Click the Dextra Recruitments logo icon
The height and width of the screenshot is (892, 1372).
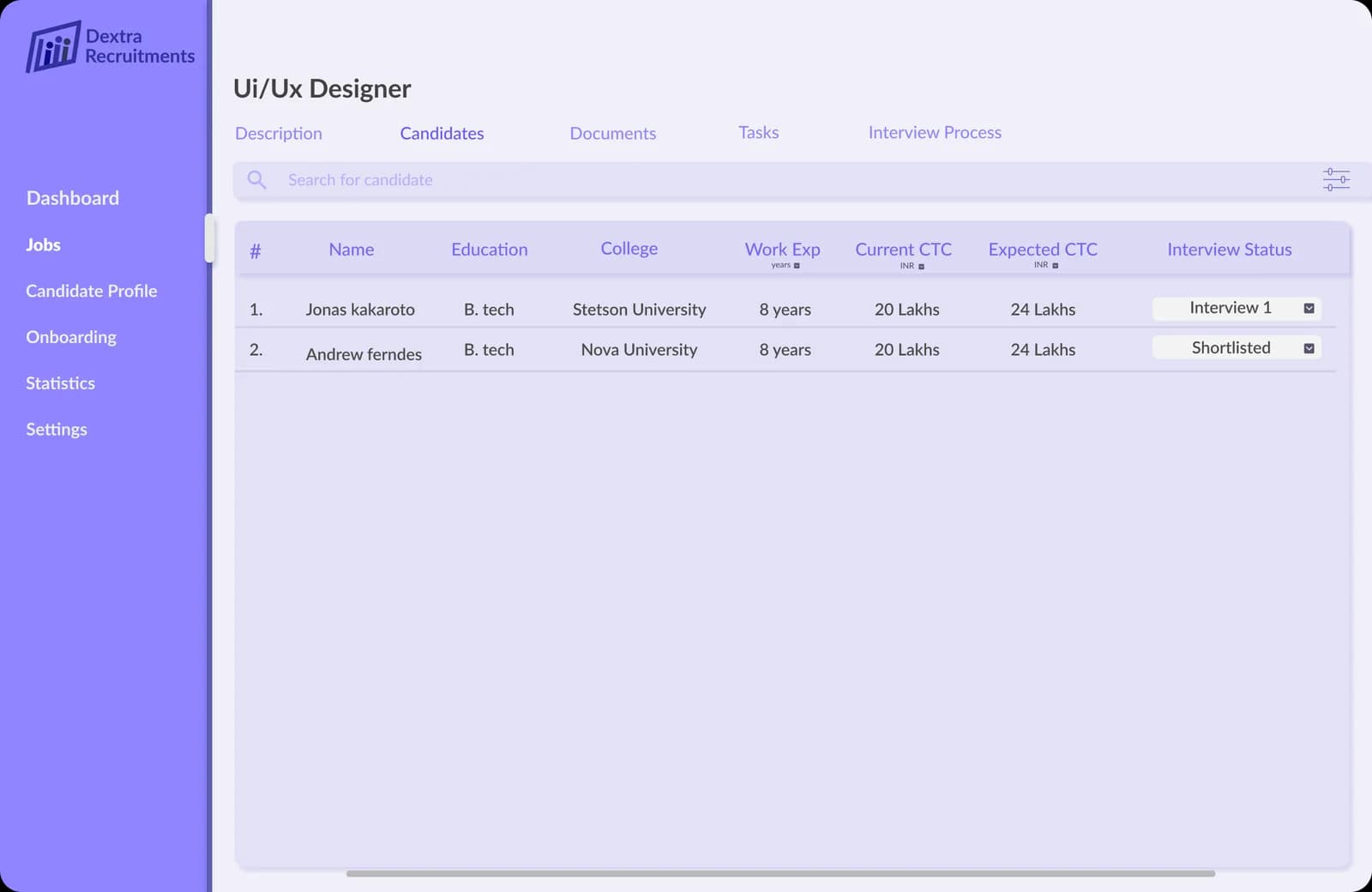(53, 46)
